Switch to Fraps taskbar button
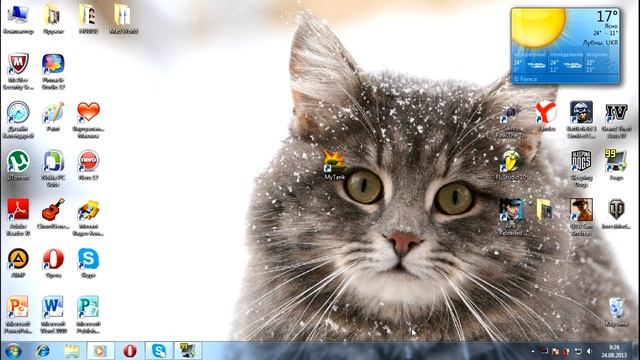The width and height of the screenshot is (640, 360). (188, 351)
